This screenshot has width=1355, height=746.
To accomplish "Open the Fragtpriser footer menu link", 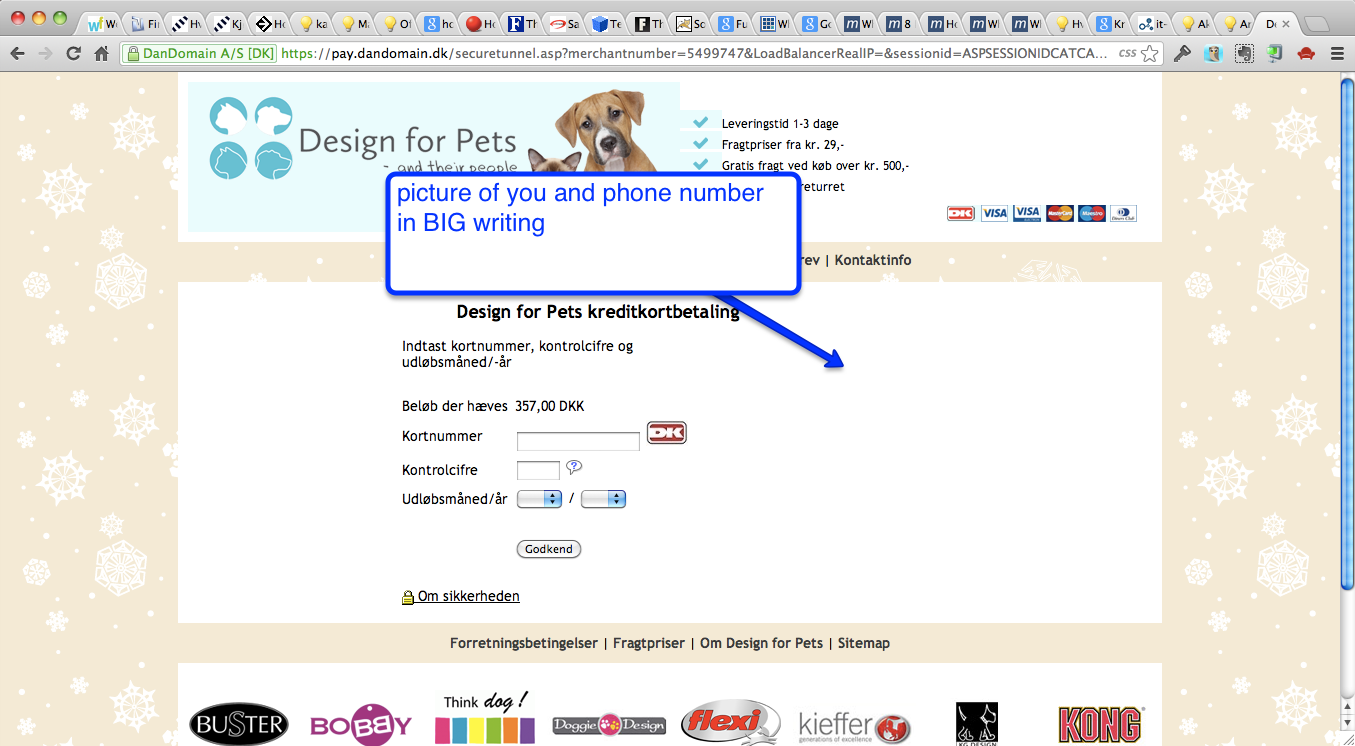I will [x=649, y=643].
